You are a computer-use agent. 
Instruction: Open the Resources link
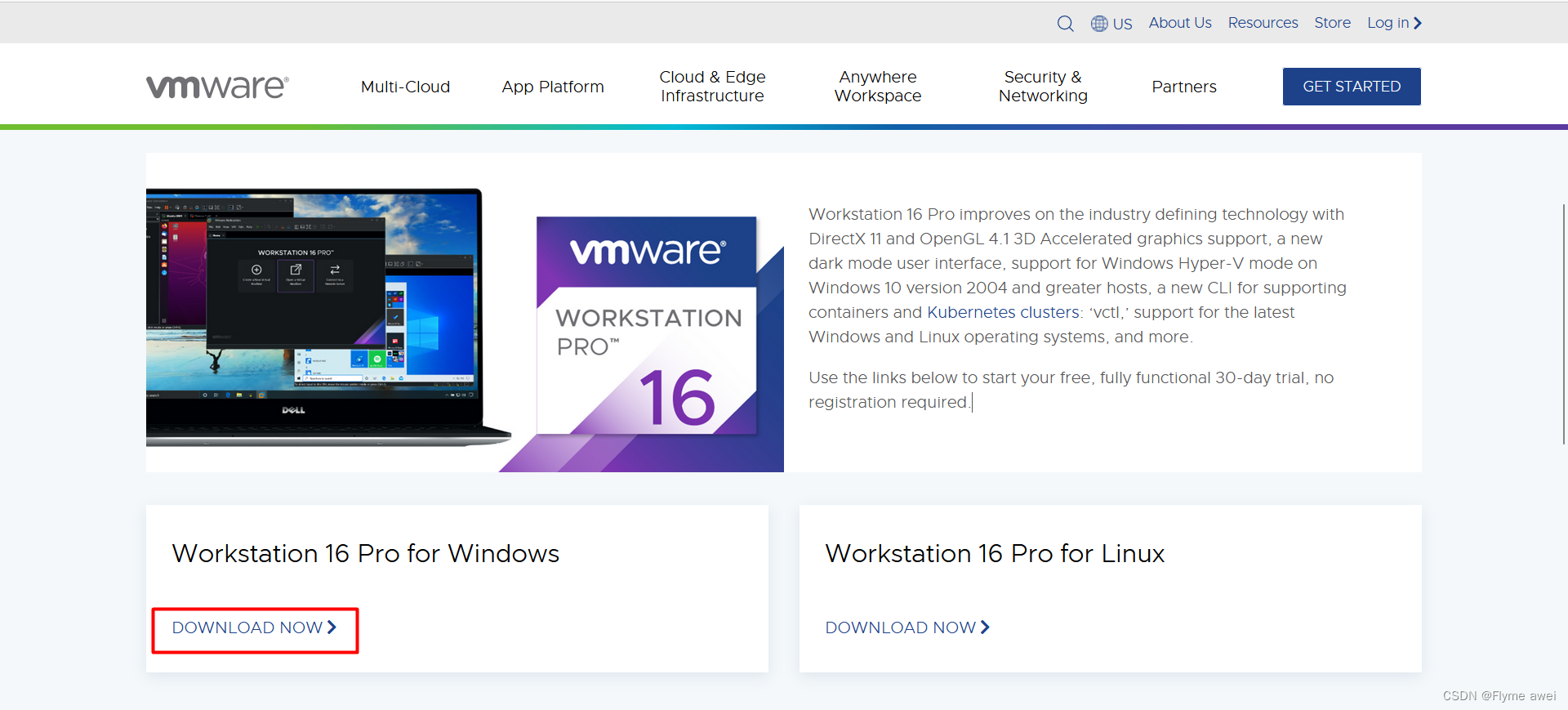click(x=1263, y=23)
